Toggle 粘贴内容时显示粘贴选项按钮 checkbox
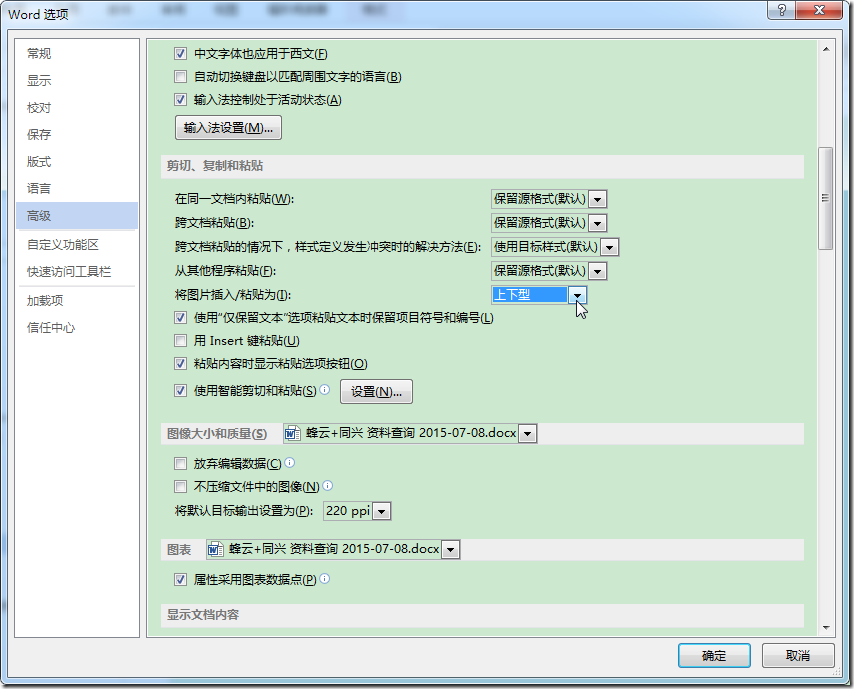The image size is (854, 689). 180,363
